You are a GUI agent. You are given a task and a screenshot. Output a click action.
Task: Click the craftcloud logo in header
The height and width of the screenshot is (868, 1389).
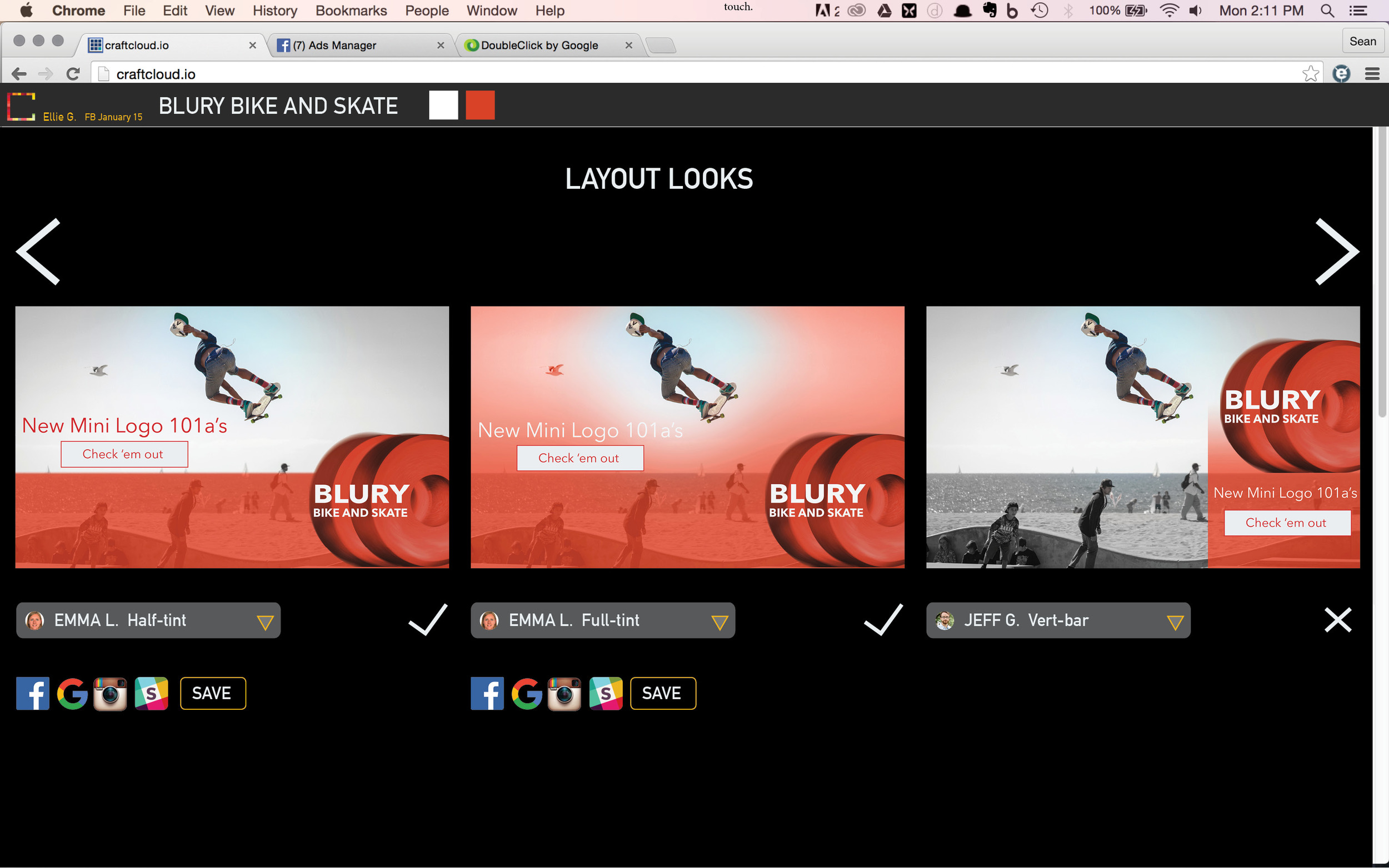point(21,106)
